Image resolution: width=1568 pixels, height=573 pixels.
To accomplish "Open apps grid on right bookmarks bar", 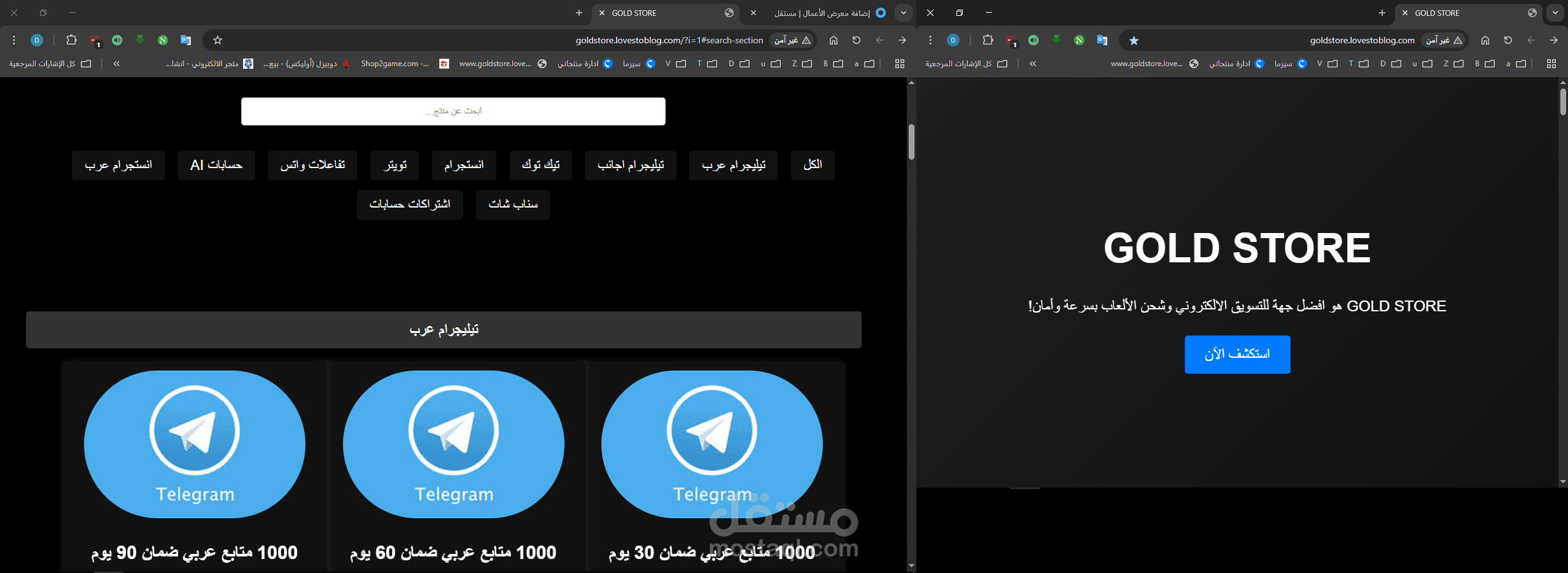I will coord(1551,64).
